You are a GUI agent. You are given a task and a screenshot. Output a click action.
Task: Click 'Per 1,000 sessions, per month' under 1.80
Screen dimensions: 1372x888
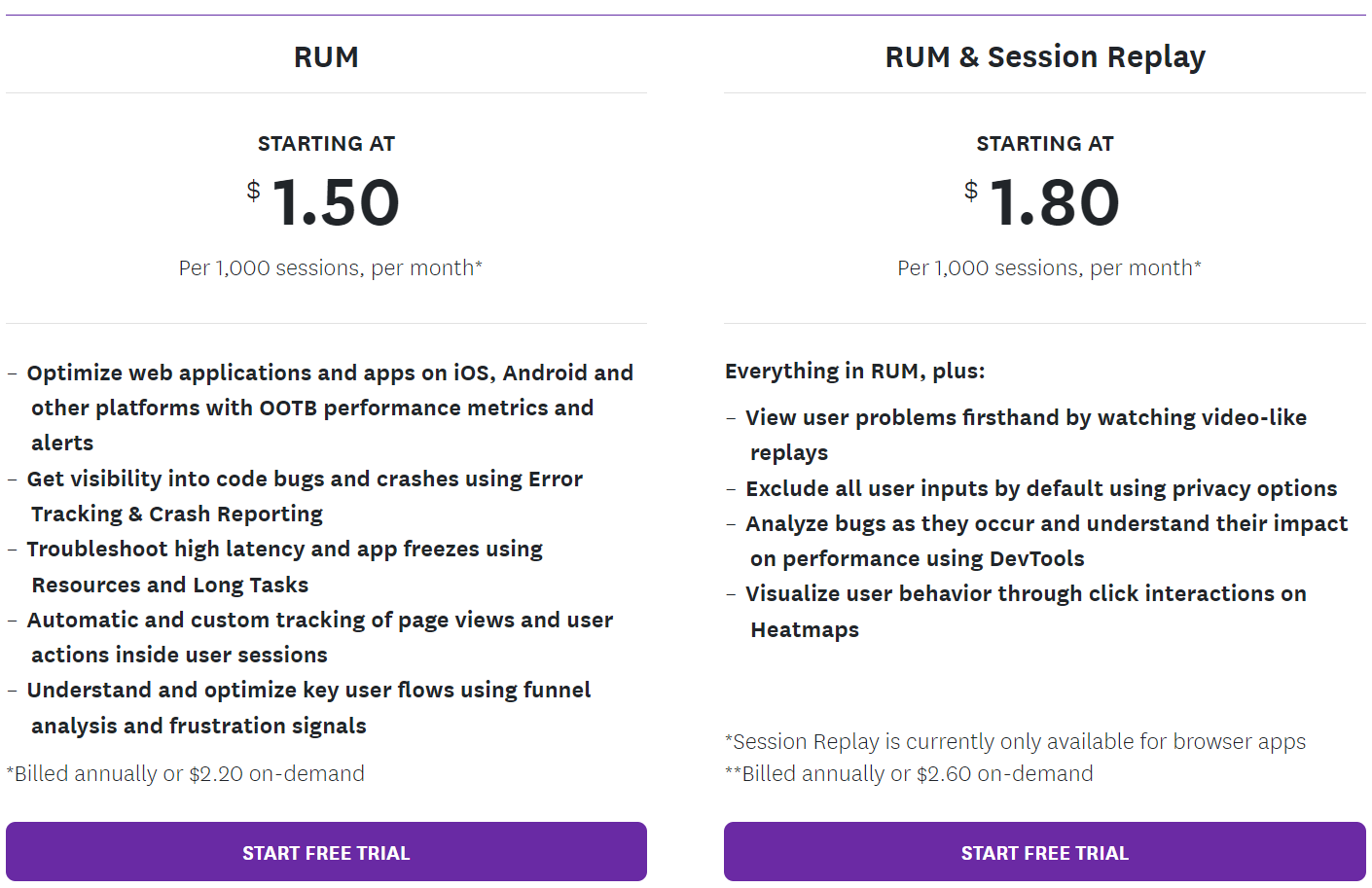tap(1049, 267)
